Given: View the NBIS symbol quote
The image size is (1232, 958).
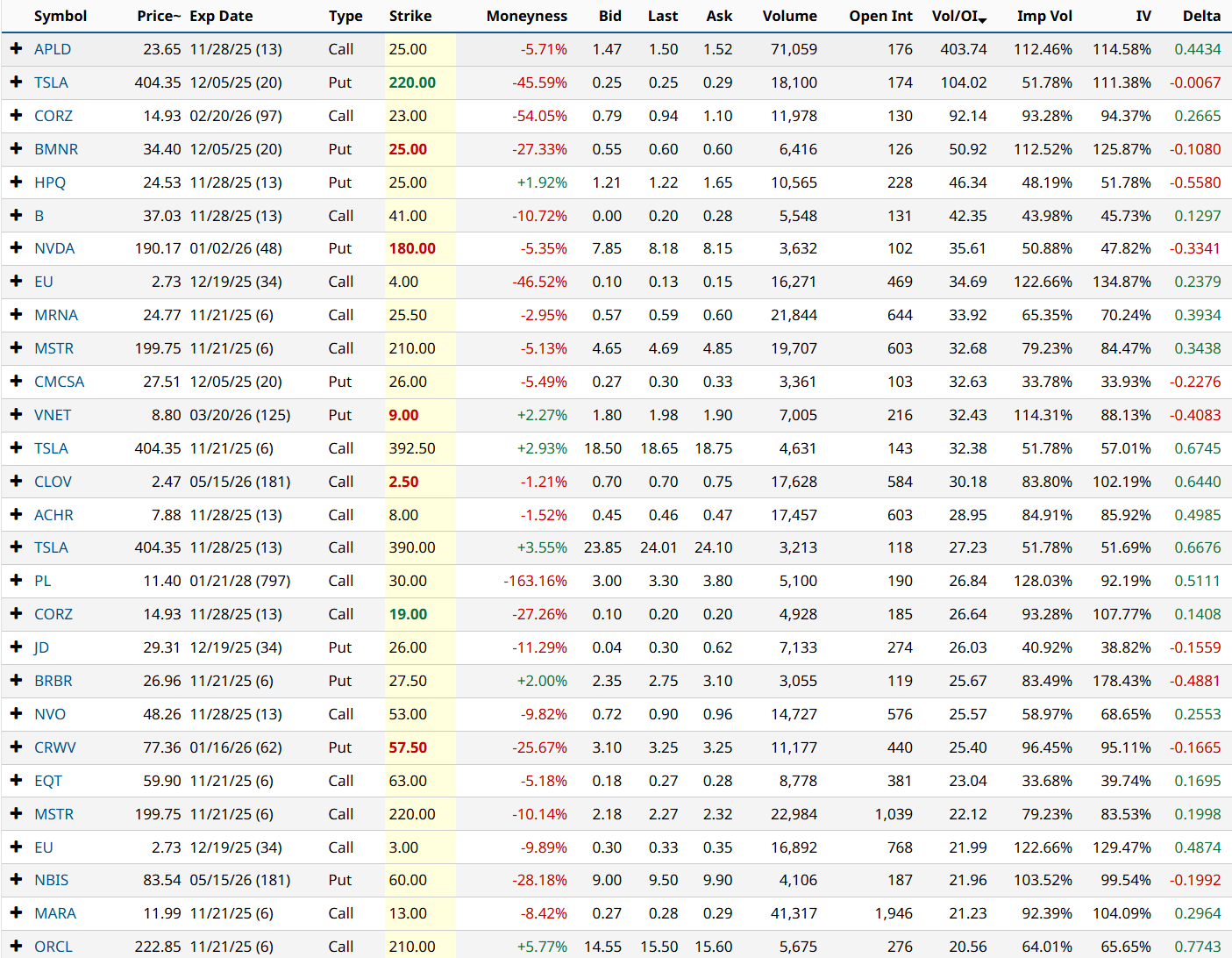Looking at the screenshot, I should [53, 880].
